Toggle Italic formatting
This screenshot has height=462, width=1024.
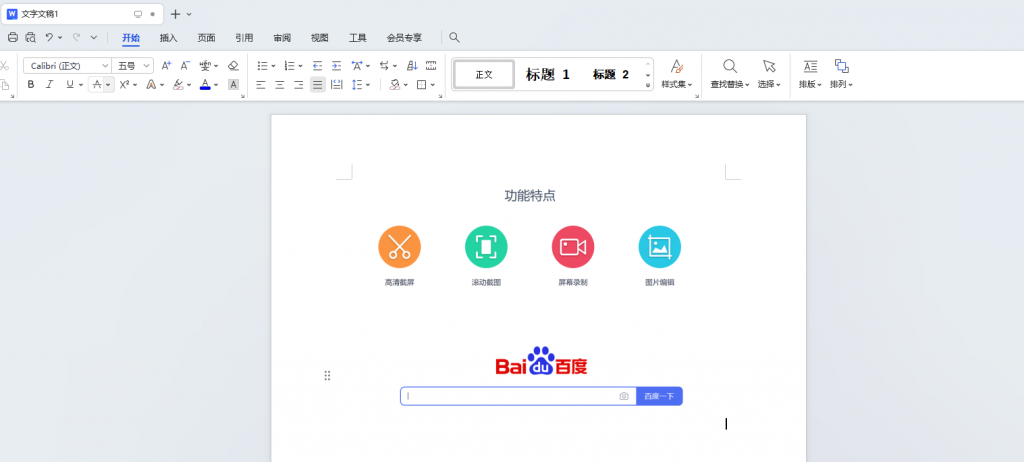pos(49,84)
